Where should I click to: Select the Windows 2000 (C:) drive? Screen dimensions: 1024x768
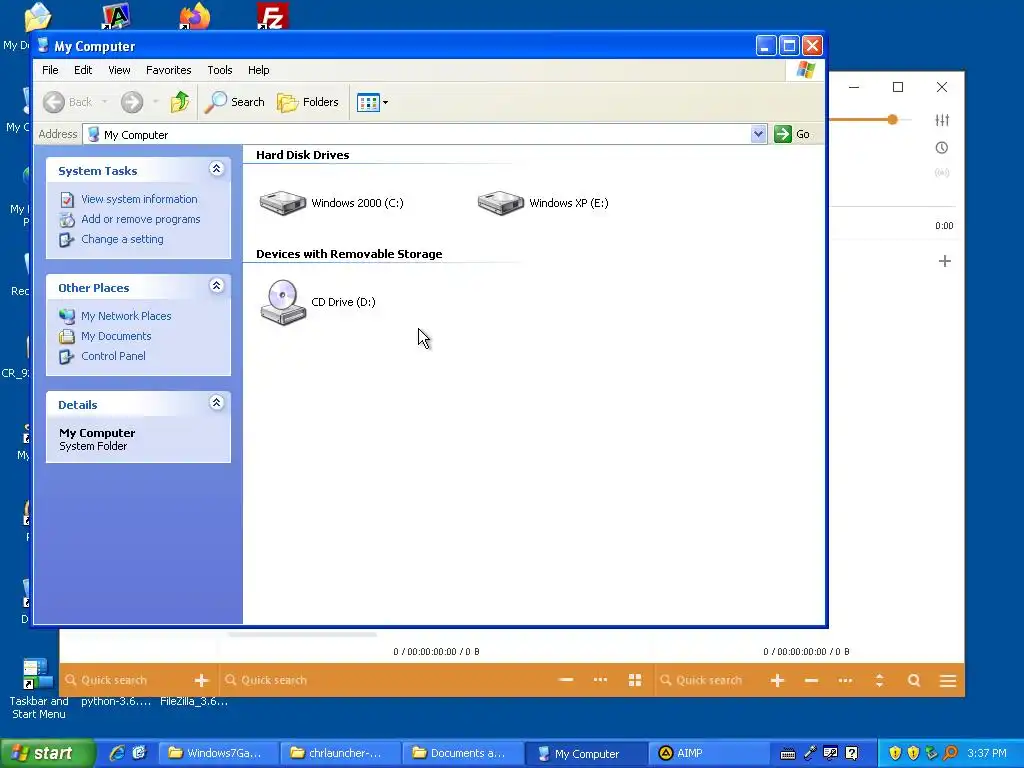click(x=332, y=203)
